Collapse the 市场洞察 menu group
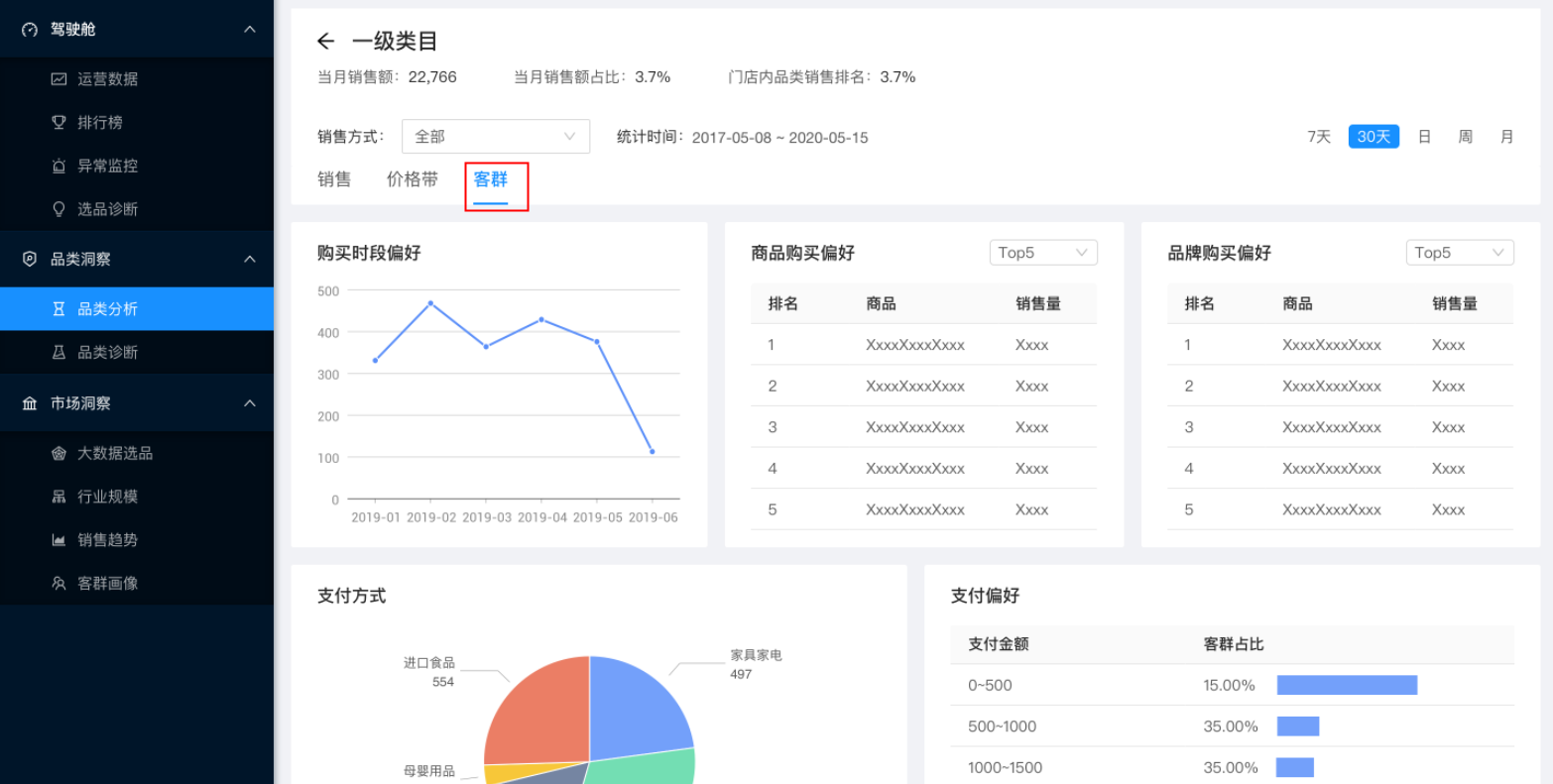 250,403
